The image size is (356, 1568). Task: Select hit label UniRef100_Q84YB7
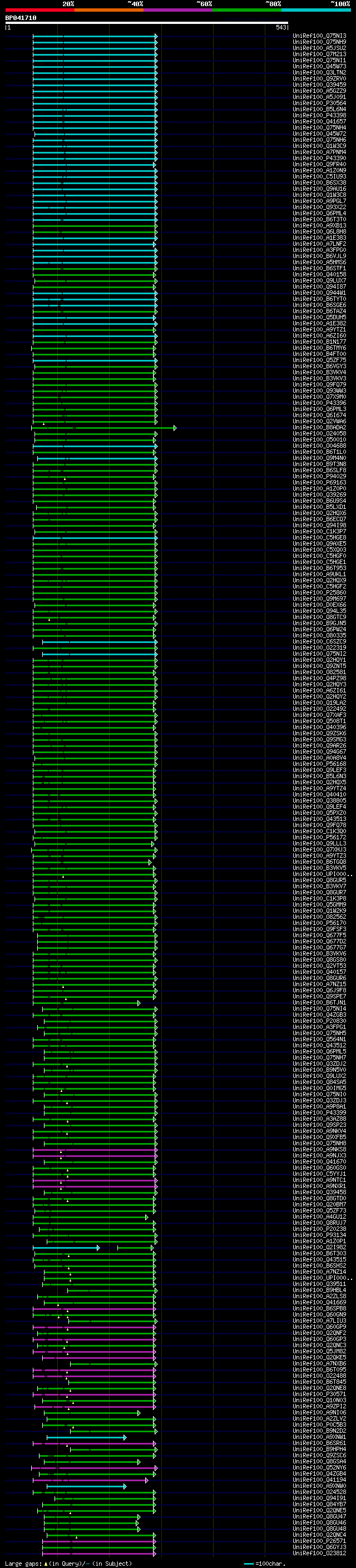click(x=319, y=1504)
